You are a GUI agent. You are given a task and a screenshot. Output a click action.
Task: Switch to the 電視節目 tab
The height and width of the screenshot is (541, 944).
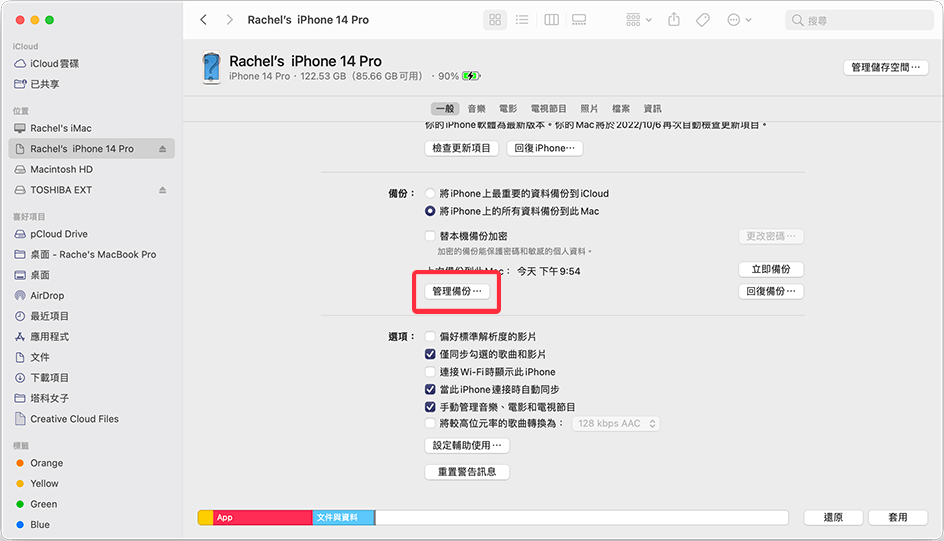click(x=548, y=108)
